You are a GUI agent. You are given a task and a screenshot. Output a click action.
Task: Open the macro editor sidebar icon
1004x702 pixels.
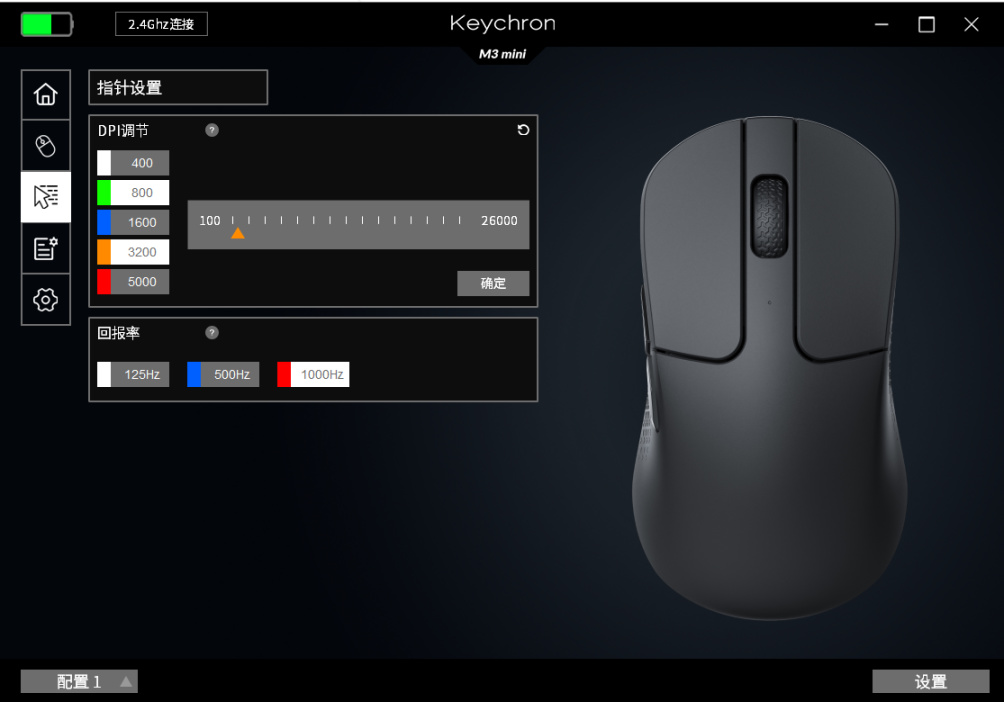[x=45, y=249]
